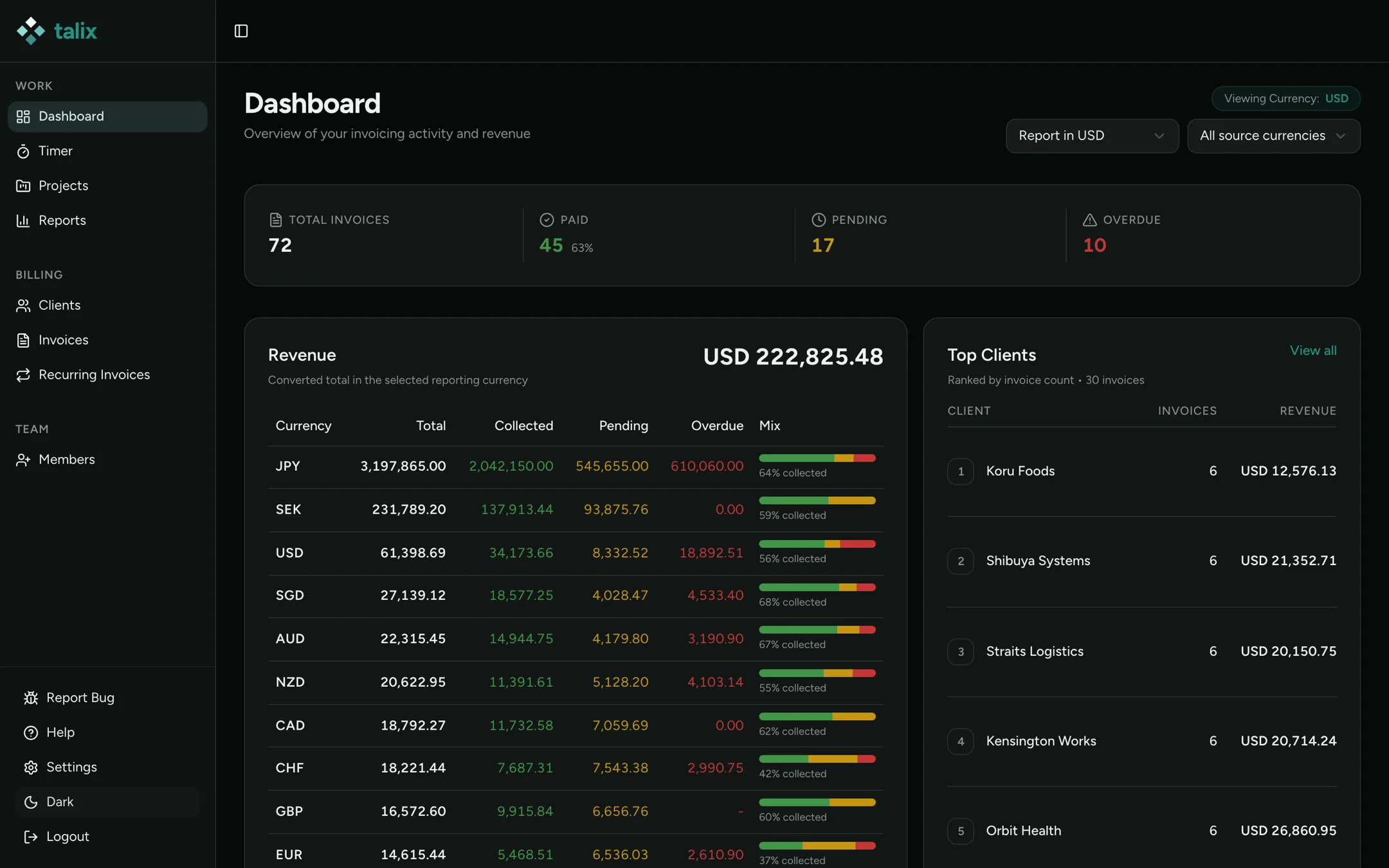Click Orbit Health revenue USD 26,860.95

(x=1288, y=831)
